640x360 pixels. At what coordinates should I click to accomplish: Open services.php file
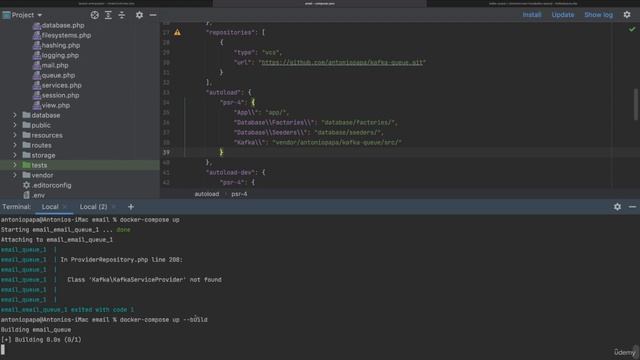tap(61, 85)
